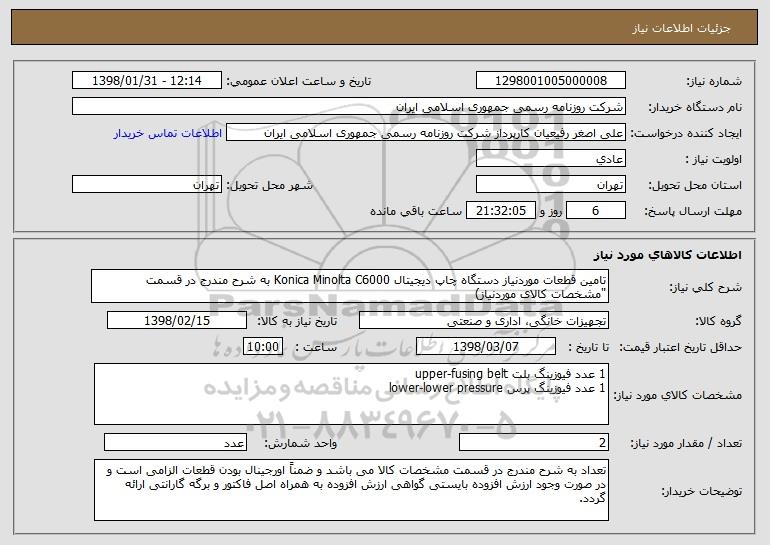770x545 pixels.
Task: Click the توضیحات خریدار text area
Action: click(351, 490)
